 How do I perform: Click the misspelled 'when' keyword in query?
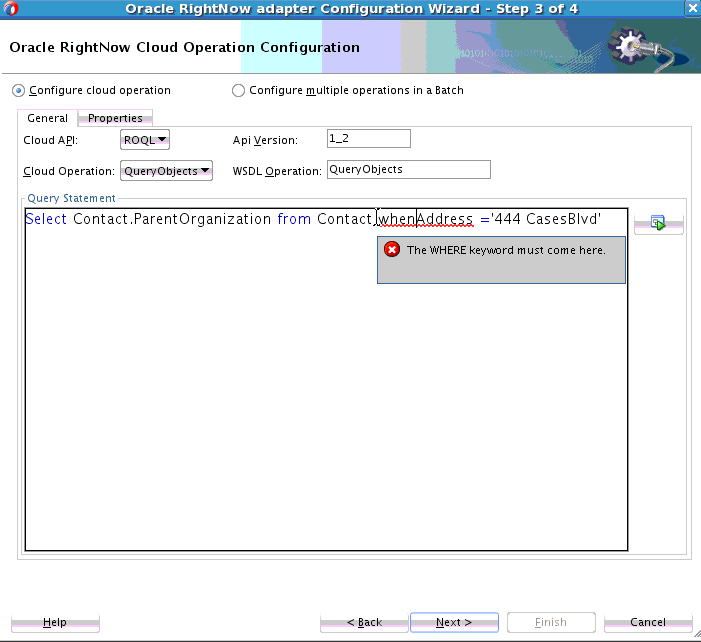(397, 219)
